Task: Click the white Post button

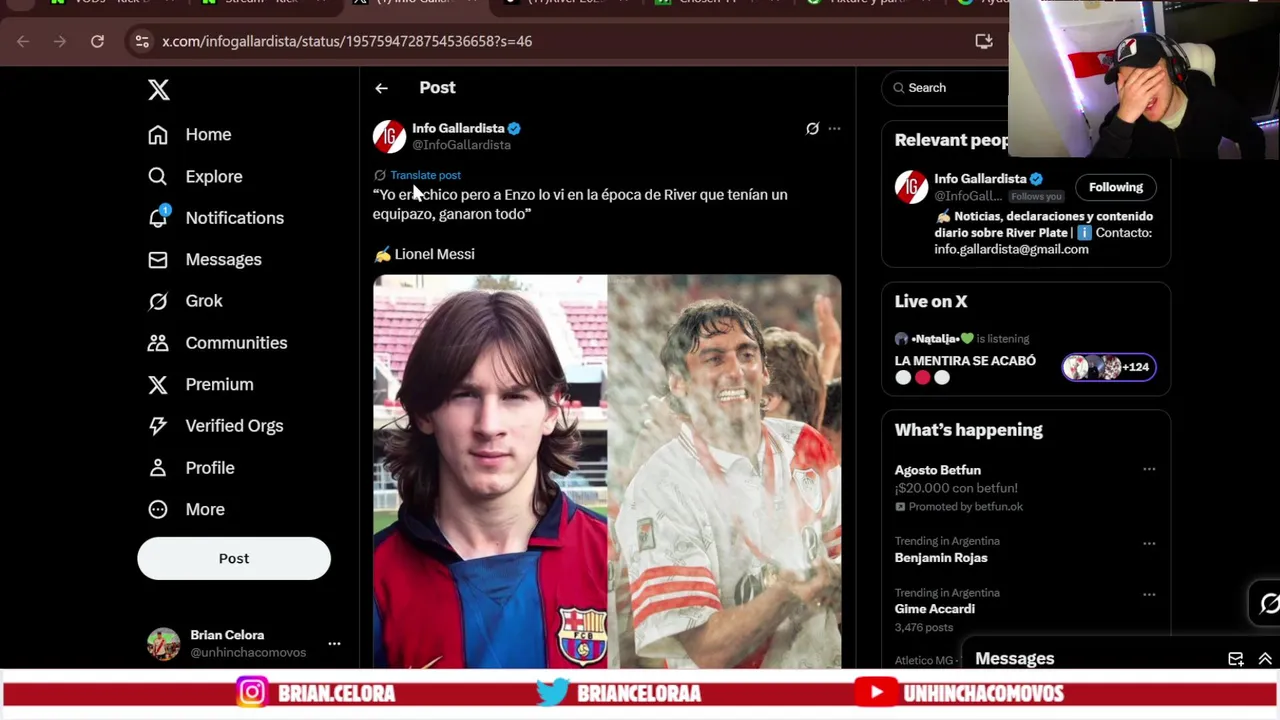Action: (x=234, y=558)
